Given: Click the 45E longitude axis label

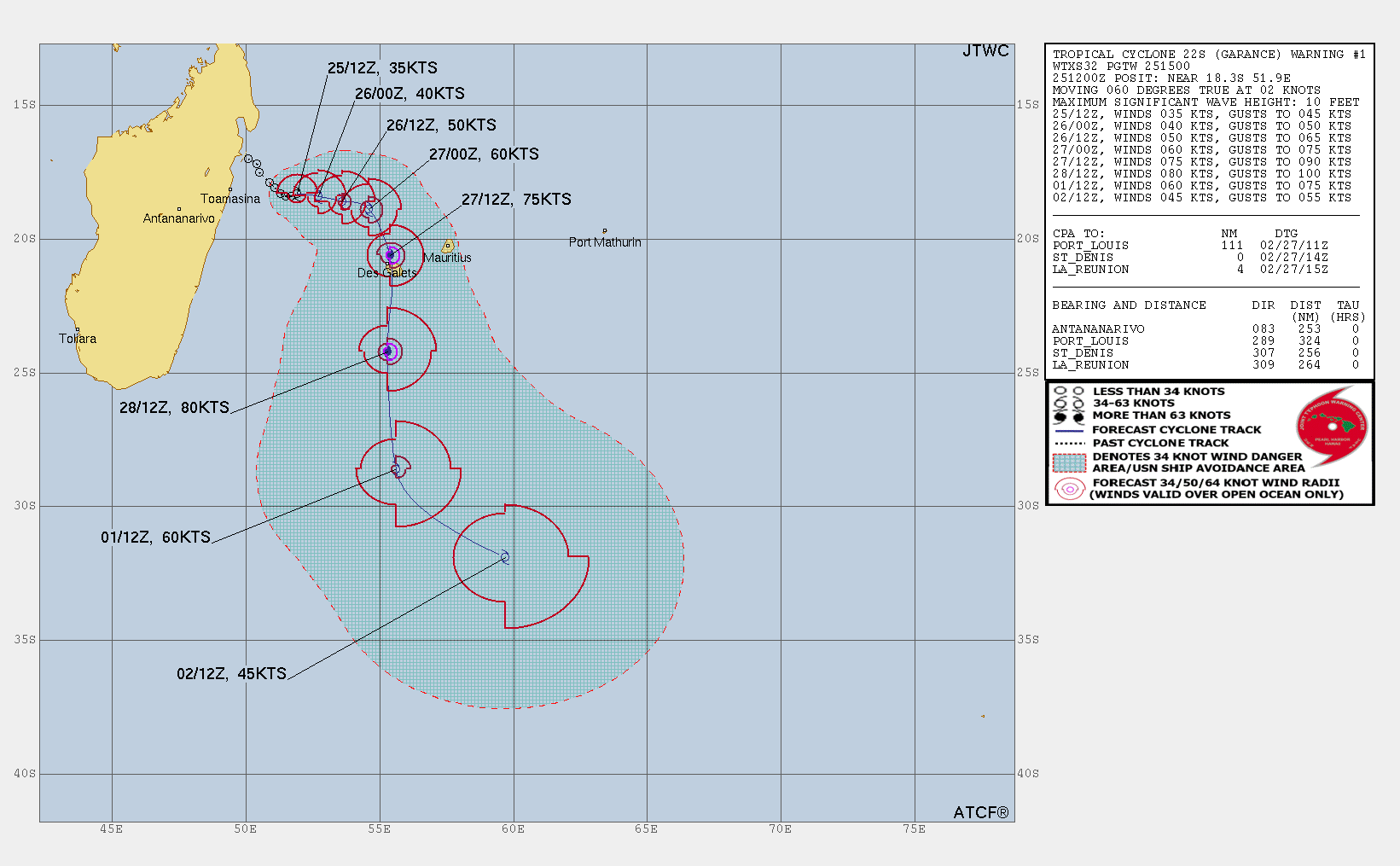Looking at the screenshot, I should 111,829.
